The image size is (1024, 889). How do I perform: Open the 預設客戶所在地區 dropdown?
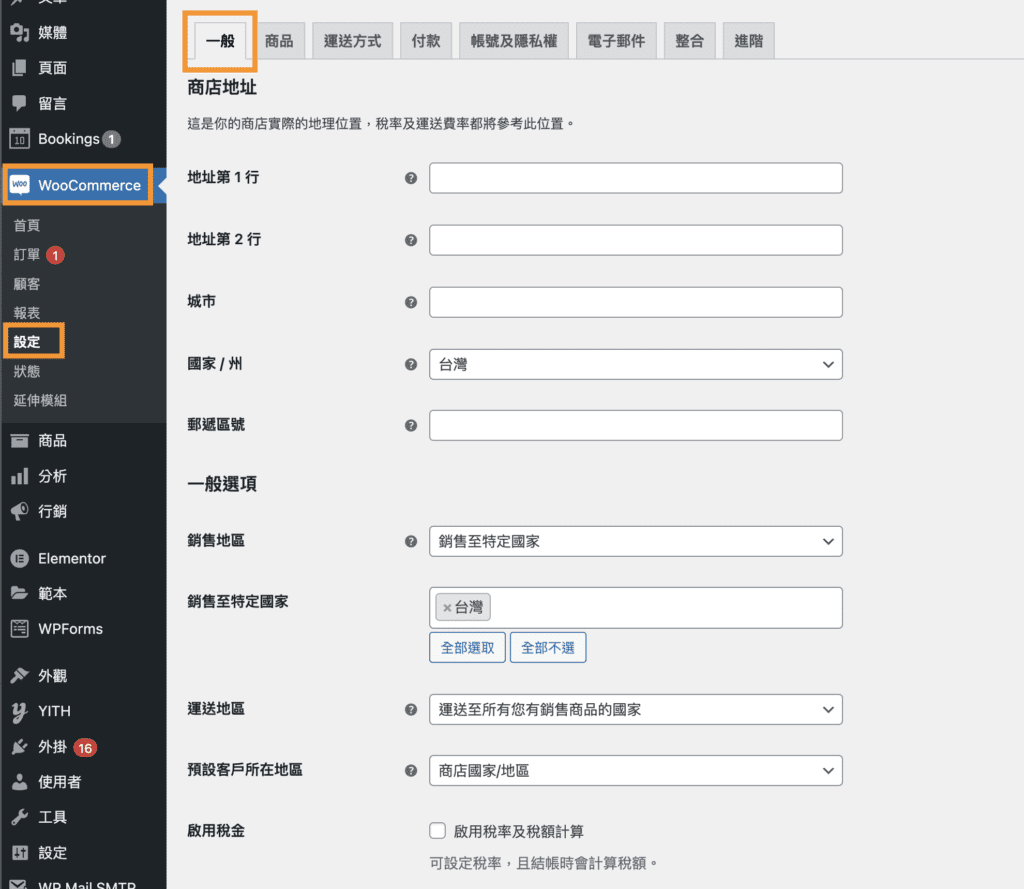[x=636, y=770]
